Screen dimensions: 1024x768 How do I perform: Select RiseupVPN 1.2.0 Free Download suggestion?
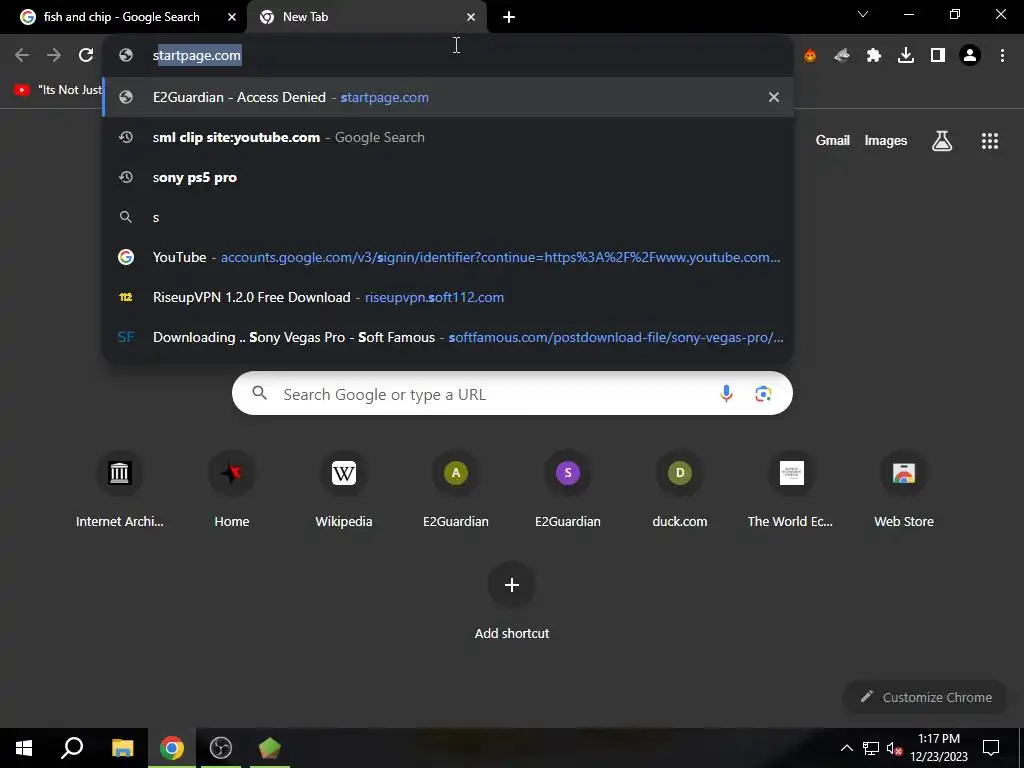448,297
